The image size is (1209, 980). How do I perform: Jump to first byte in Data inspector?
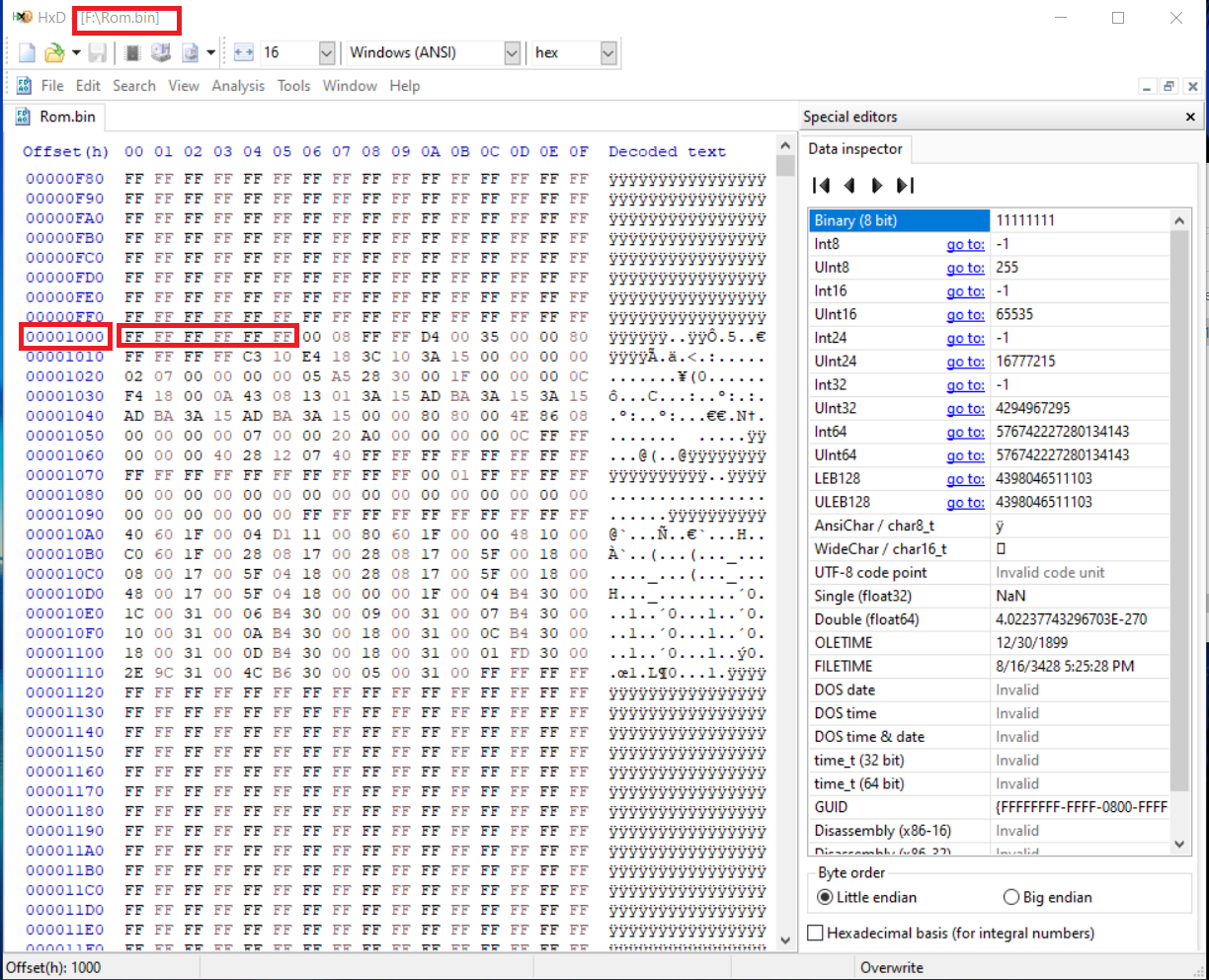point(821,185)
